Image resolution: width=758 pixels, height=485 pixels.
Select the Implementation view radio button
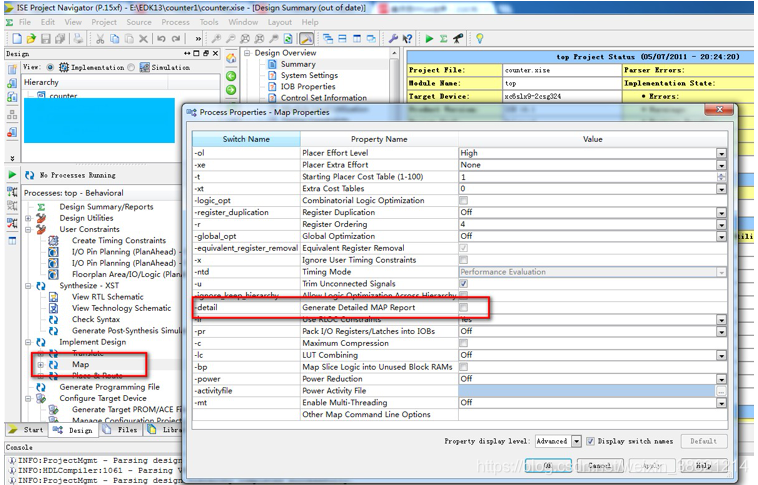pyautogui.click(x=50, y=67)
